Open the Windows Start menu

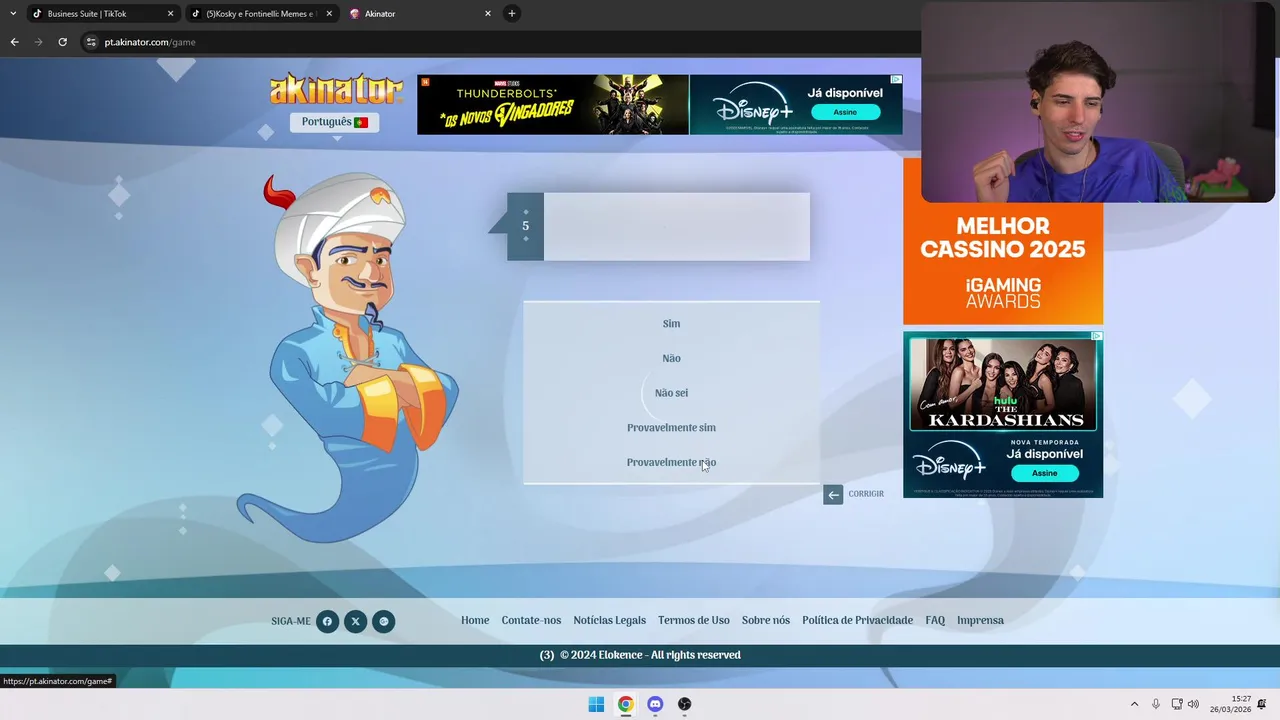tap(596, 704)
